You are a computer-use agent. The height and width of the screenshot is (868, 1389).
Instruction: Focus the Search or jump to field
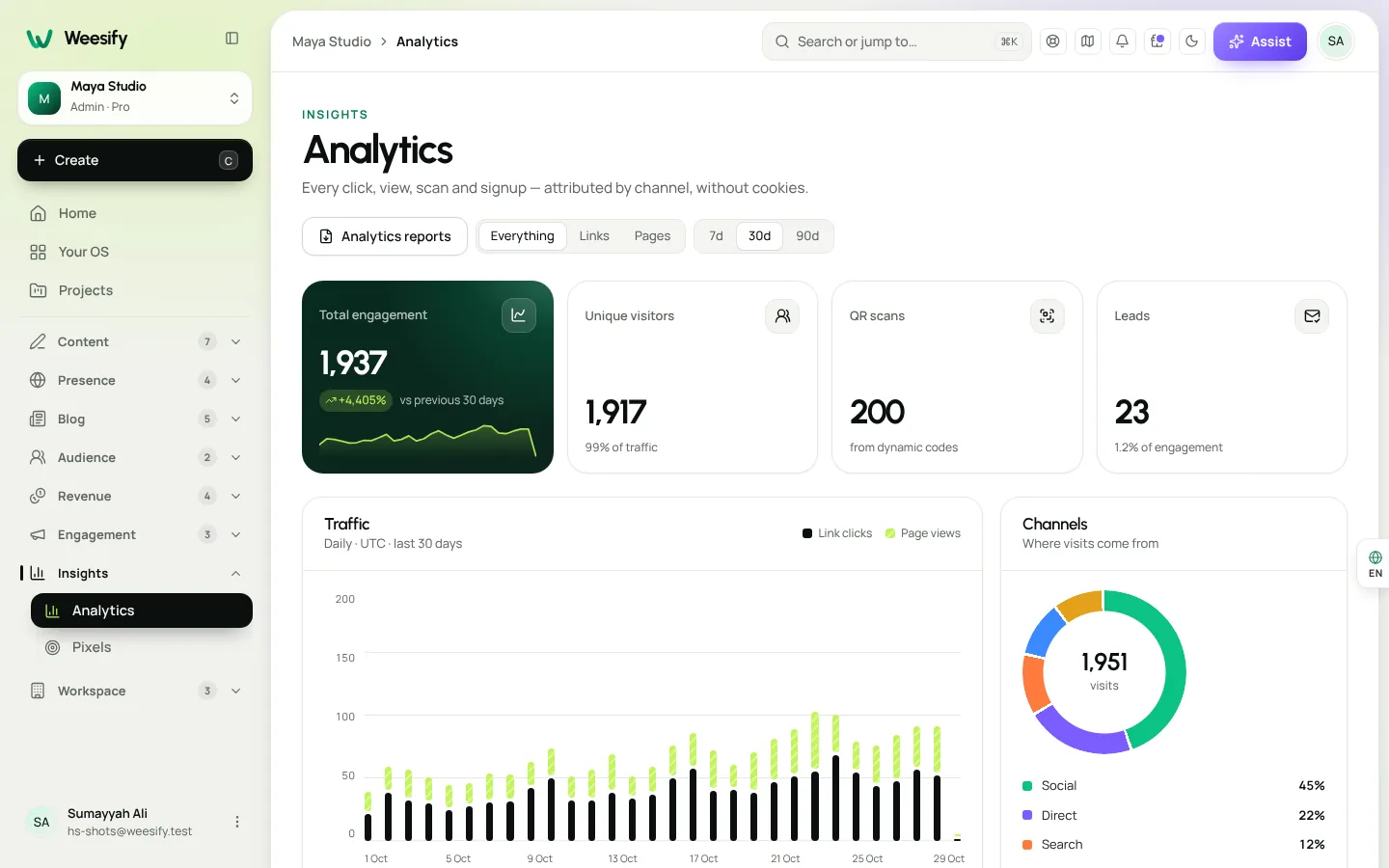(897, 41)
